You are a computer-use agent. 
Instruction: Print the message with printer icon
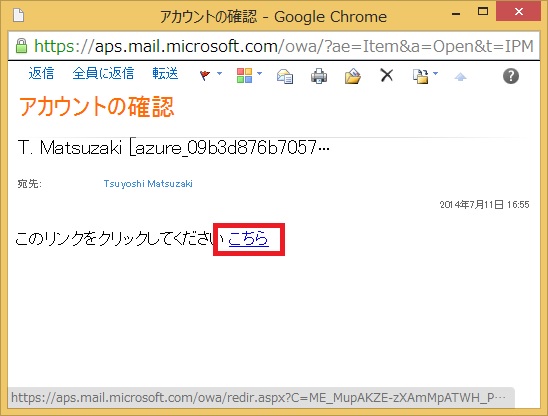pyautogui.click(x=319, y=76)
